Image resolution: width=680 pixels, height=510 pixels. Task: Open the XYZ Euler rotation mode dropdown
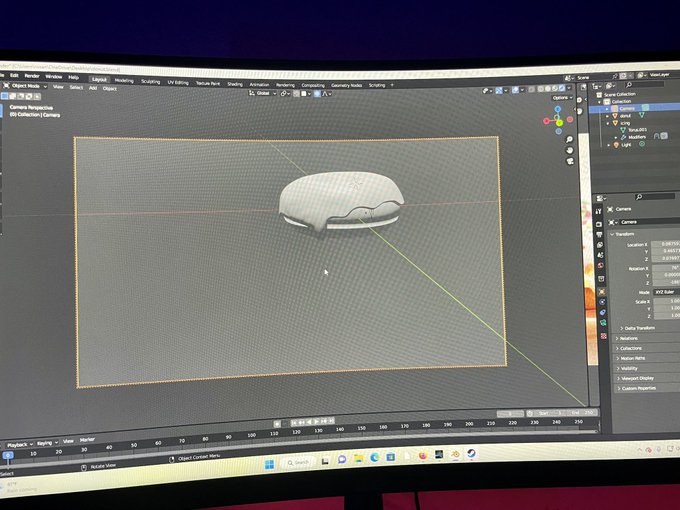click(x=666, y=292)
